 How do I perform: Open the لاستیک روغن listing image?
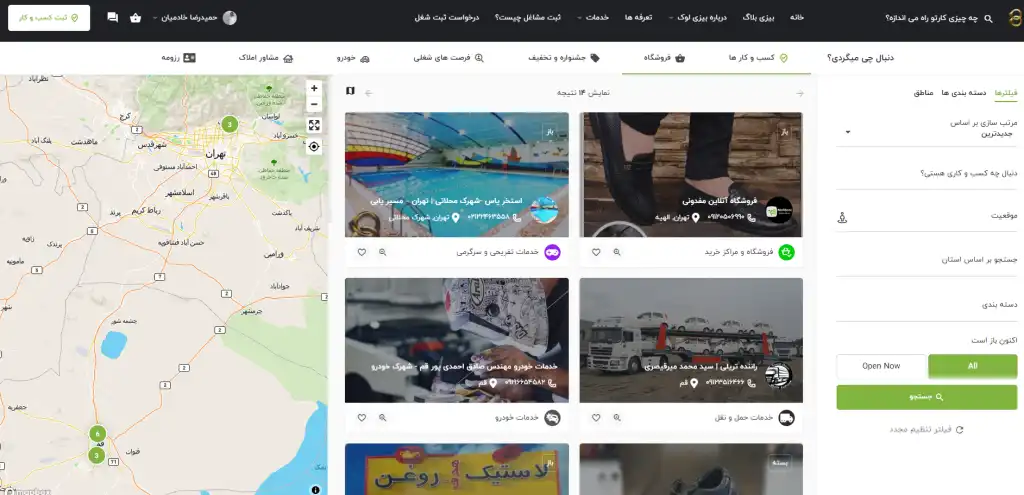456,469
